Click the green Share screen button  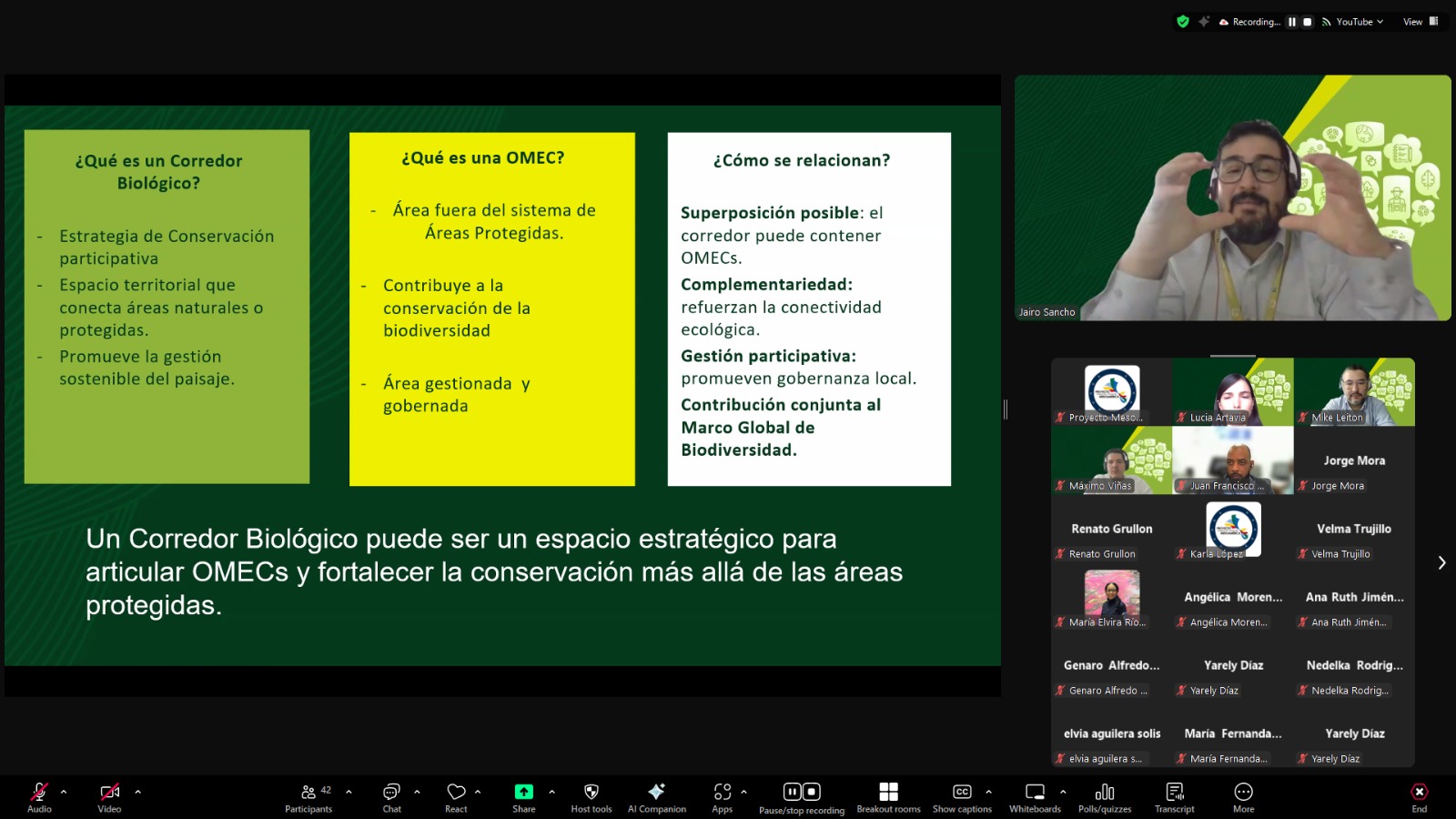click(x=524, y=792)
